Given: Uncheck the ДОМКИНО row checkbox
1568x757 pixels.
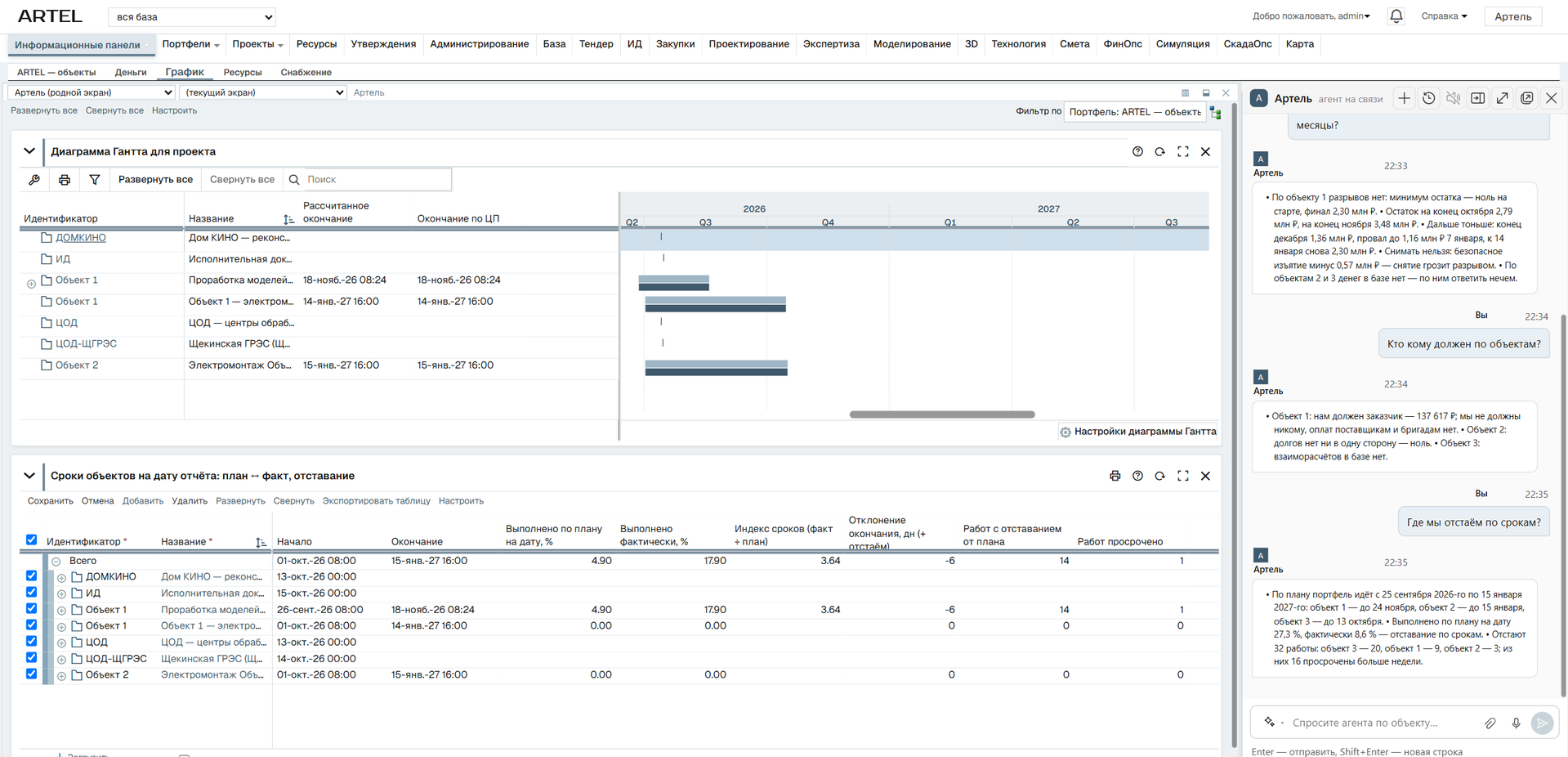Looking at the screenshot, I should pos(31,576).
